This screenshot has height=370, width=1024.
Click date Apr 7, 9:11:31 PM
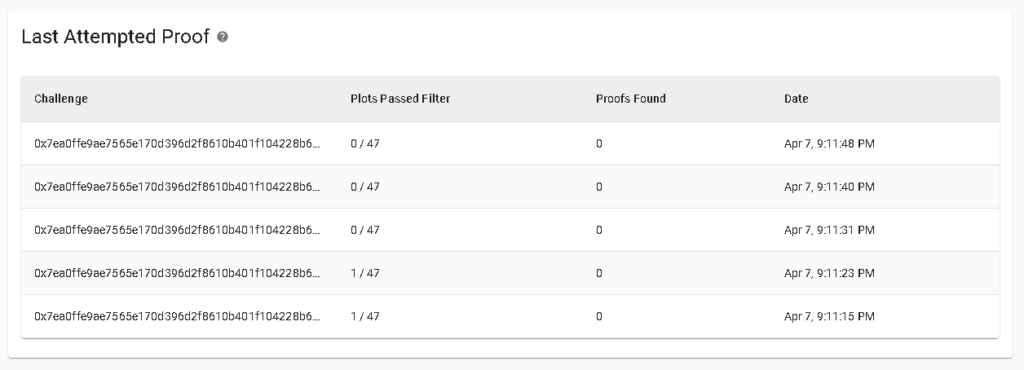point(829,230)
